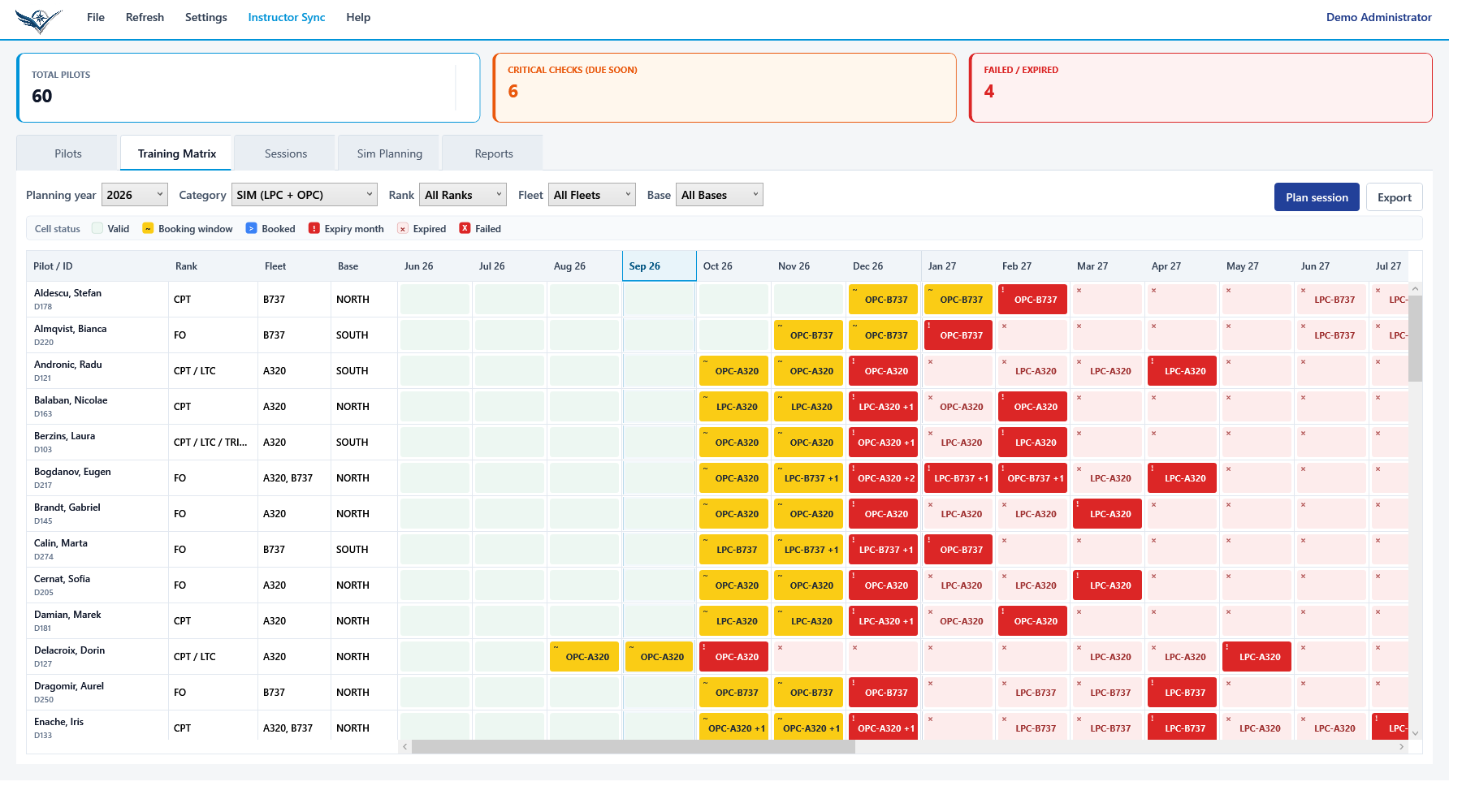The image size is (1462, 812).
Task: Switch to the Sessions tab
Action: 286,153
